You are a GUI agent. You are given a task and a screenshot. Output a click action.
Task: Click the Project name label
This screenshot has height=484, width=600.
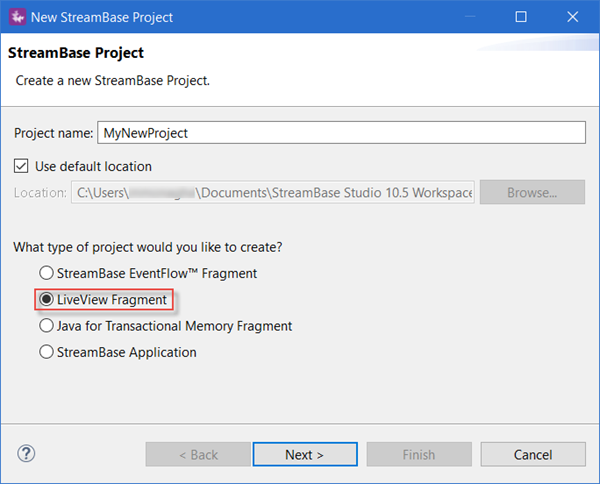tap(53, 132)
